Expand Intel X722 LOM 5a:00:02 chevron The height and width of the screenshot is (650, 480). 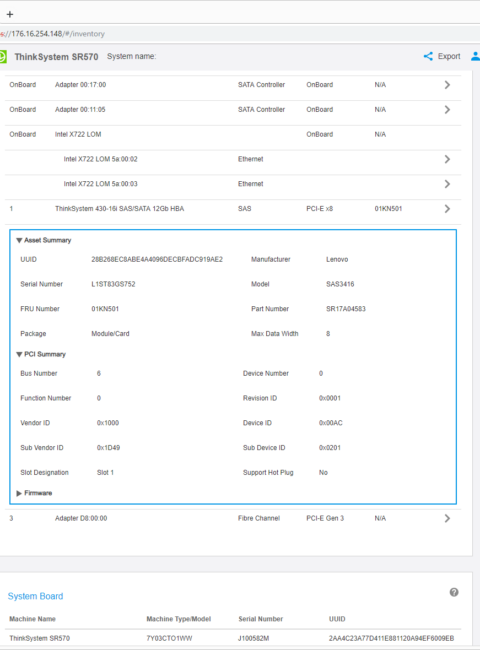[x=447, y=159]
